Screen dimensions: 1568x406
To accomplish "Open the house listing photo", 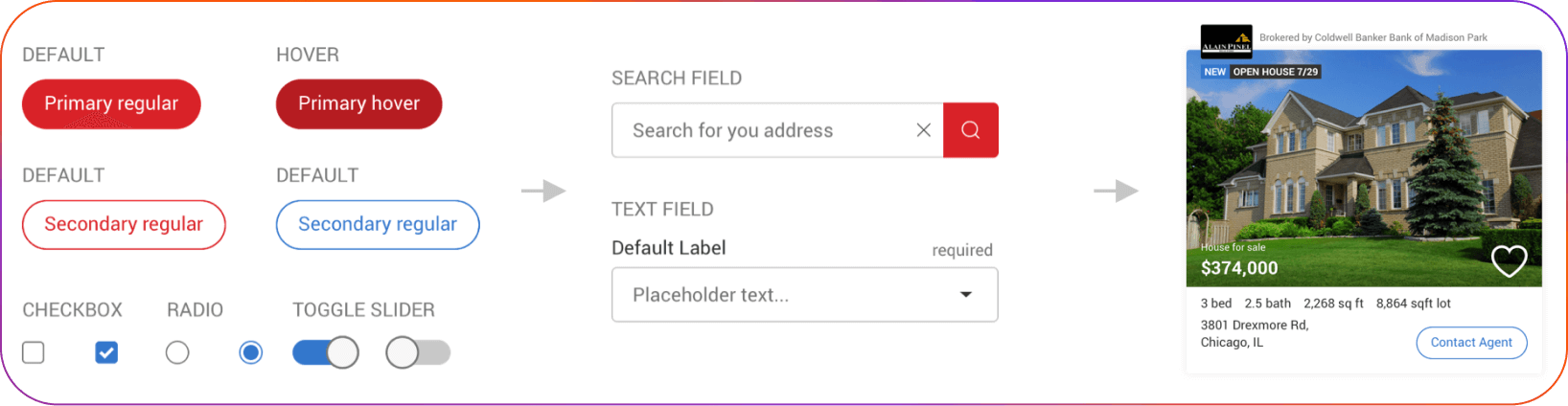I will 1363,163.
